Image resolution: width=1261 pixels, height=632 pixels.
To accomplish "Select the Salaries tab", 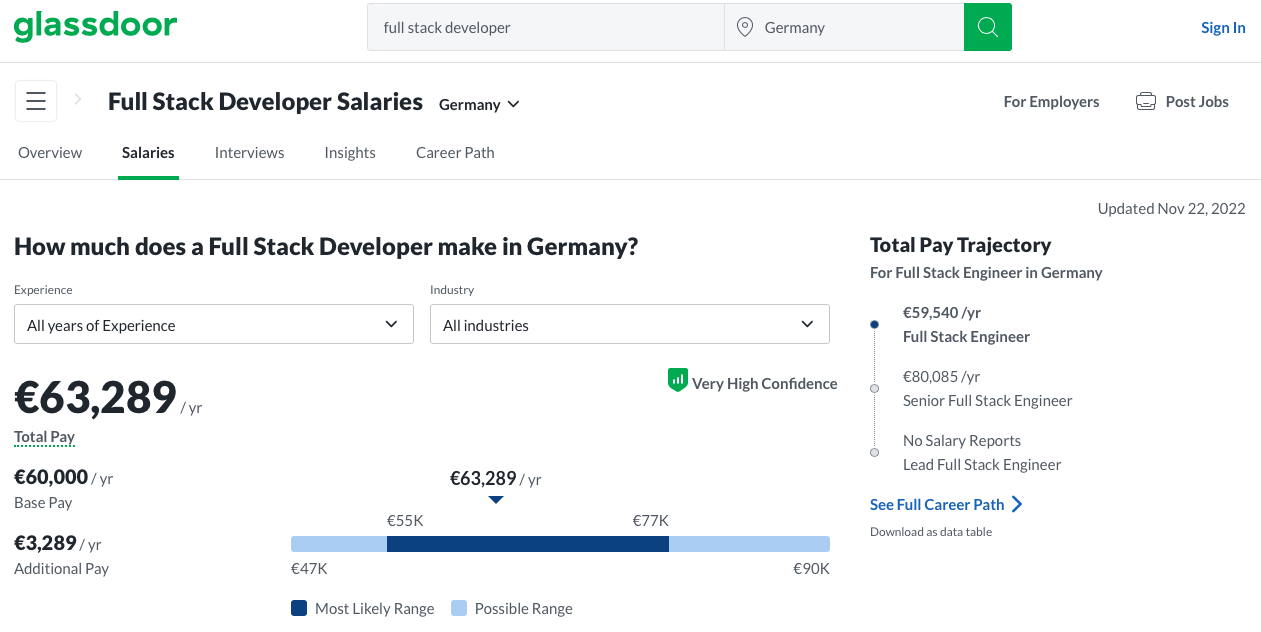I will pos(148,153).
